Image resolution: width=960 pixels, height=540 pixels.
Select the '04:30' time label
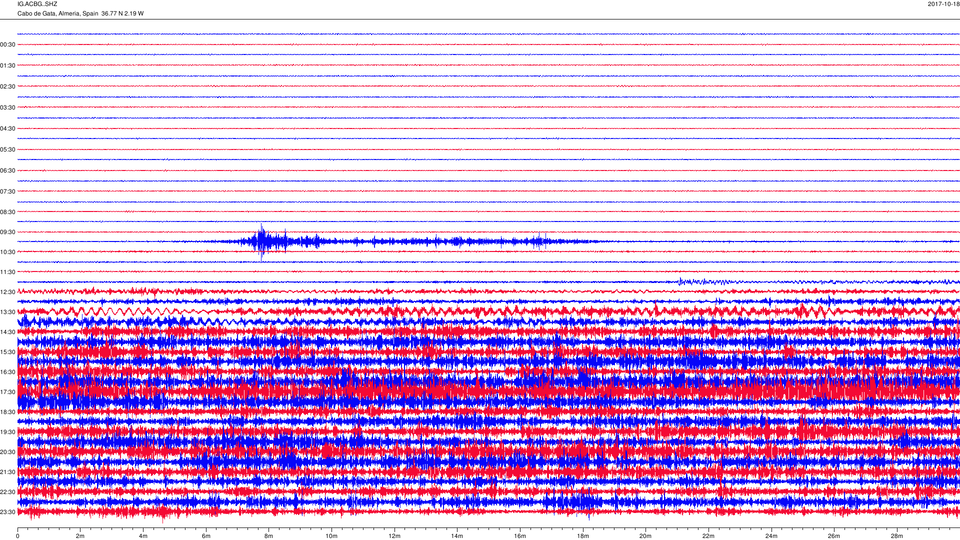pyautogui.click(x=8, y=129)
